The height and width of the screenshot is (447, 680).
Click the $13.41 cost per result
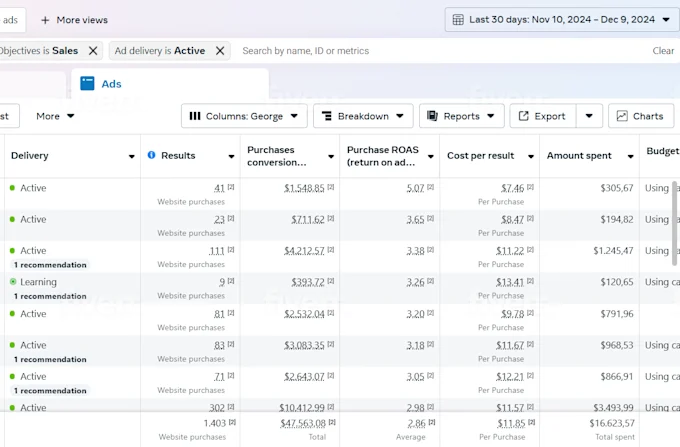click(x=510, y=282)
